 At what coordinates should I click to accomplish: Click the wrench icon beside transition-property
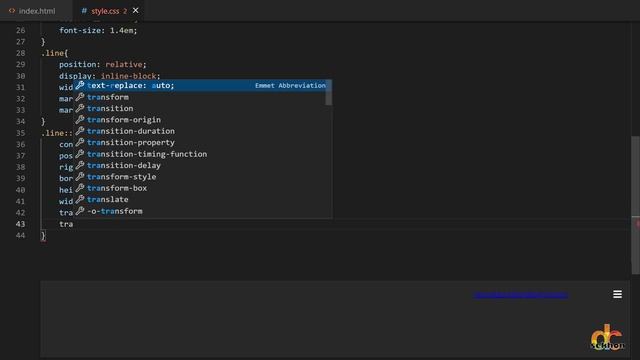[80, 142]
